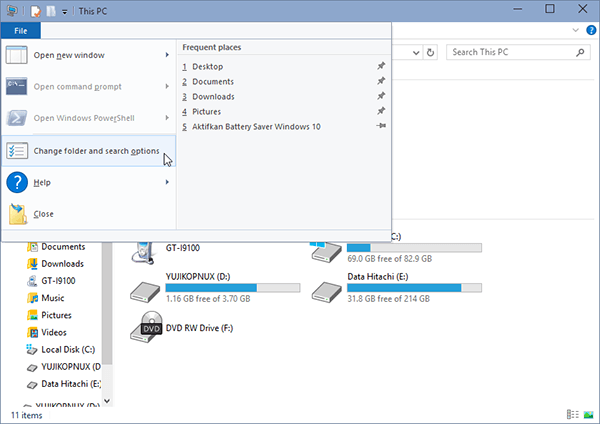
Task: Pin Aktifkan Battery Saver Windows 10 entry
Action: [x=381, y=126]
